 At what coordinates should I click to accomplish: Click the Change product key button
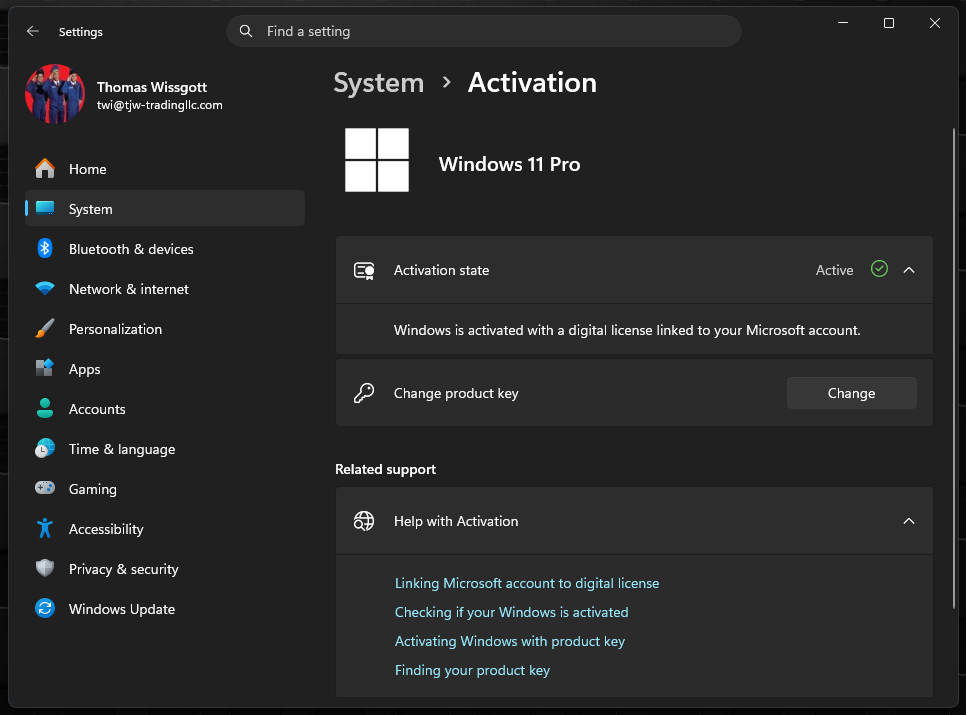[x=851, y=393]
